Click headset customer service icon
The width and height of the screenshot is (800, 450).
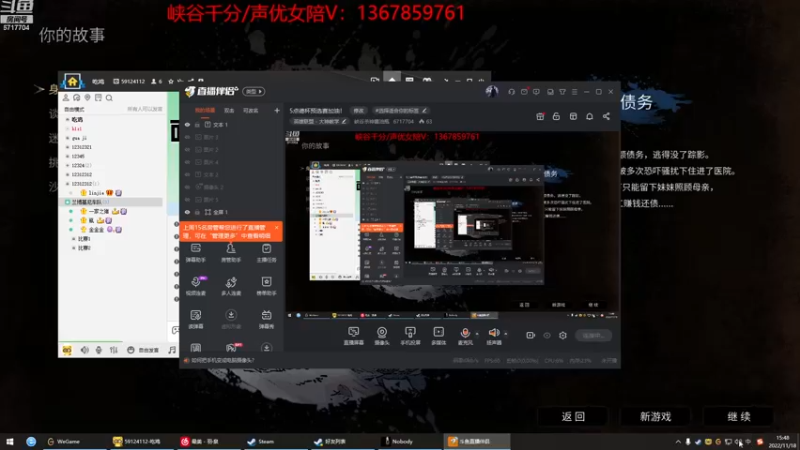[511, 92]
